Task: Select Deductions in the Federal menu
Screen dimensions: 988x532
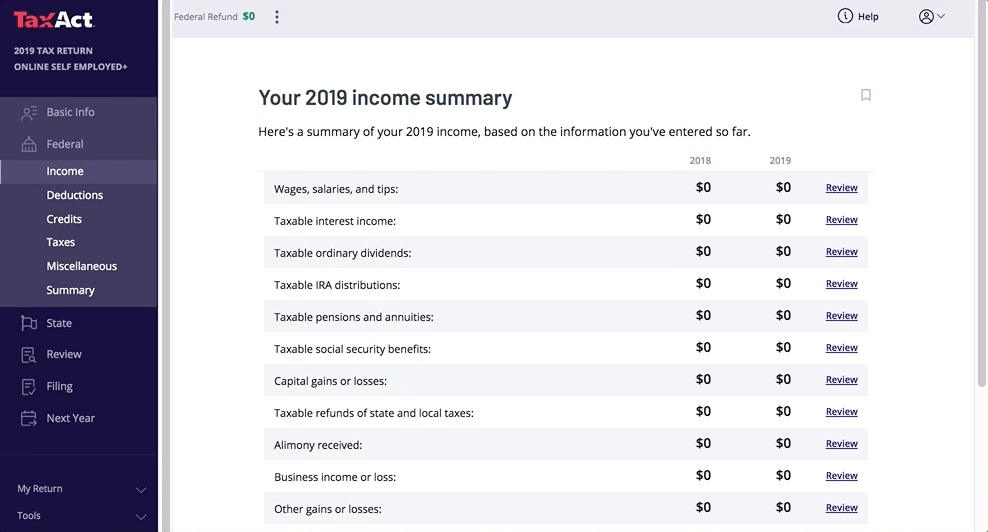Action: point(75,195)
